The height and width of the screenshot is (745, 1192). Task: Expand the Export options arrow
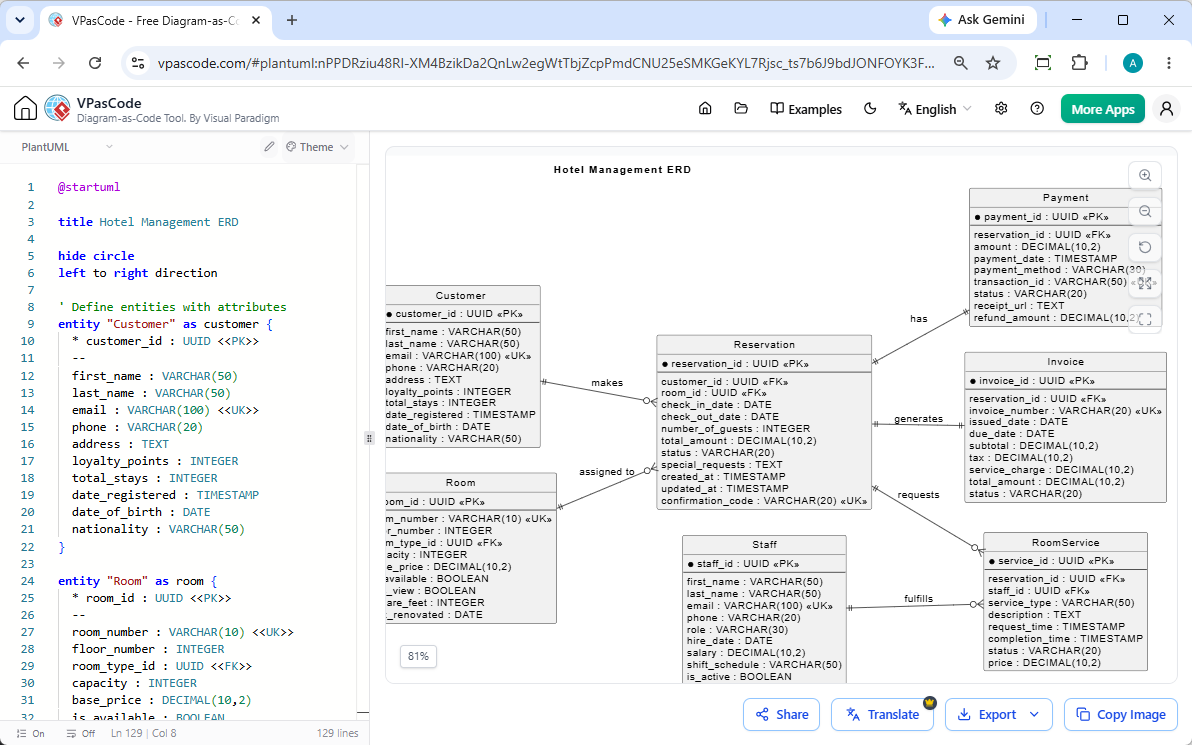click(1034, 715)
